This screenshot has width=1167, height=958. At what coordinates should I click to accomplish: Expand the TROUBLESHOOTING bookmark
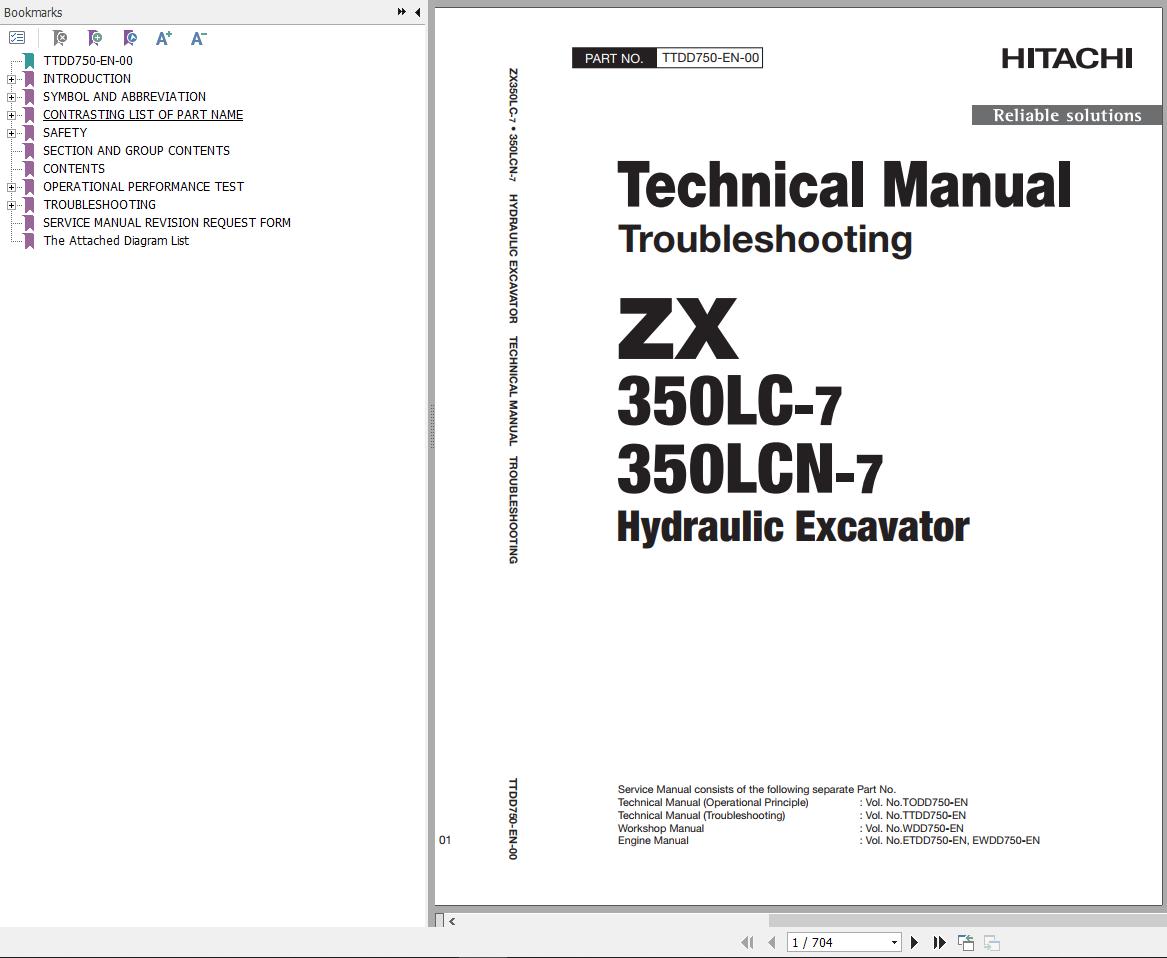pos(11,205)
